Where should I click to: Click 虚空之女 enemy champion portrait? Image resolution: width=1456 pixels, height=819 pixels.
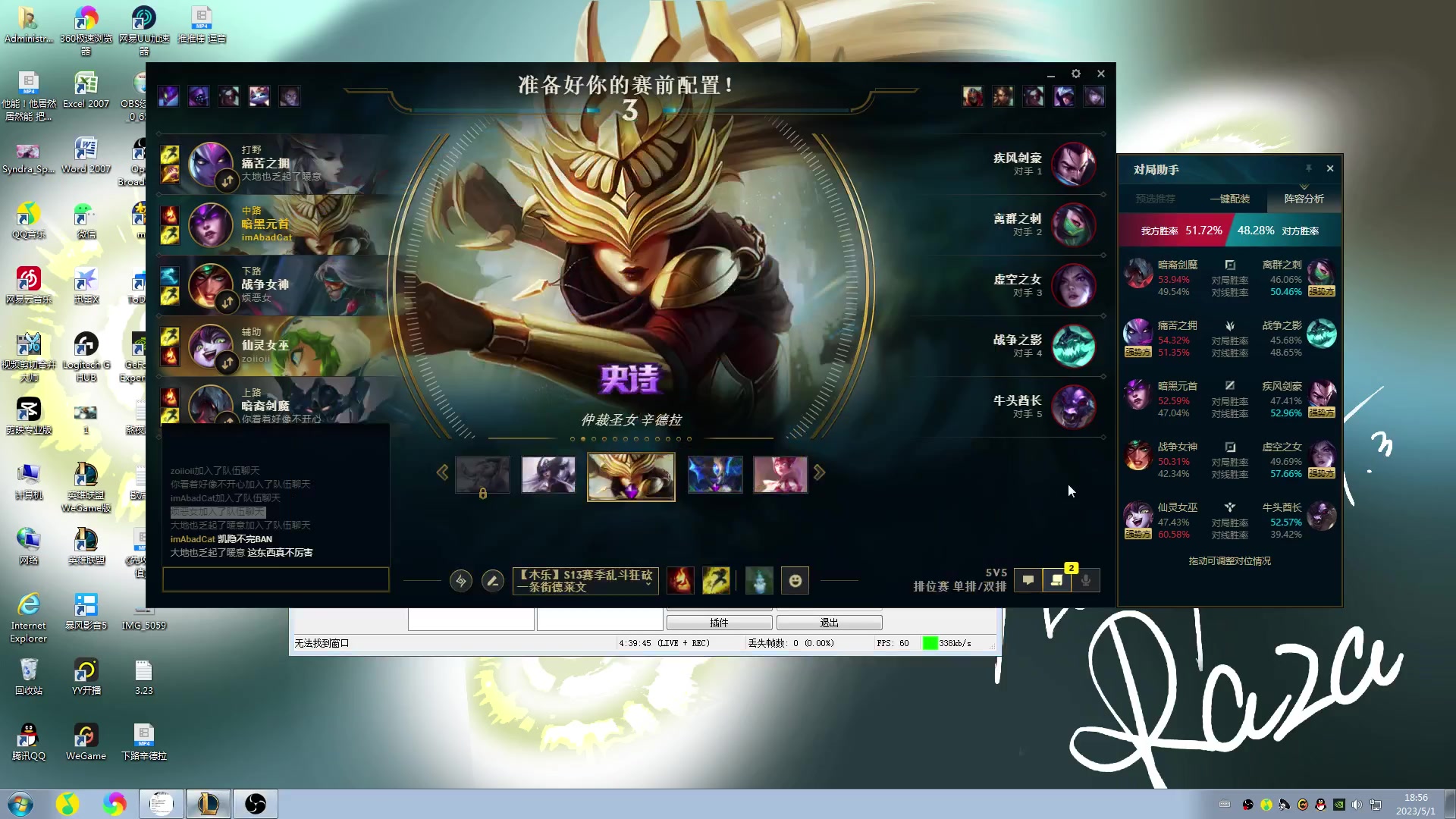1073,285
